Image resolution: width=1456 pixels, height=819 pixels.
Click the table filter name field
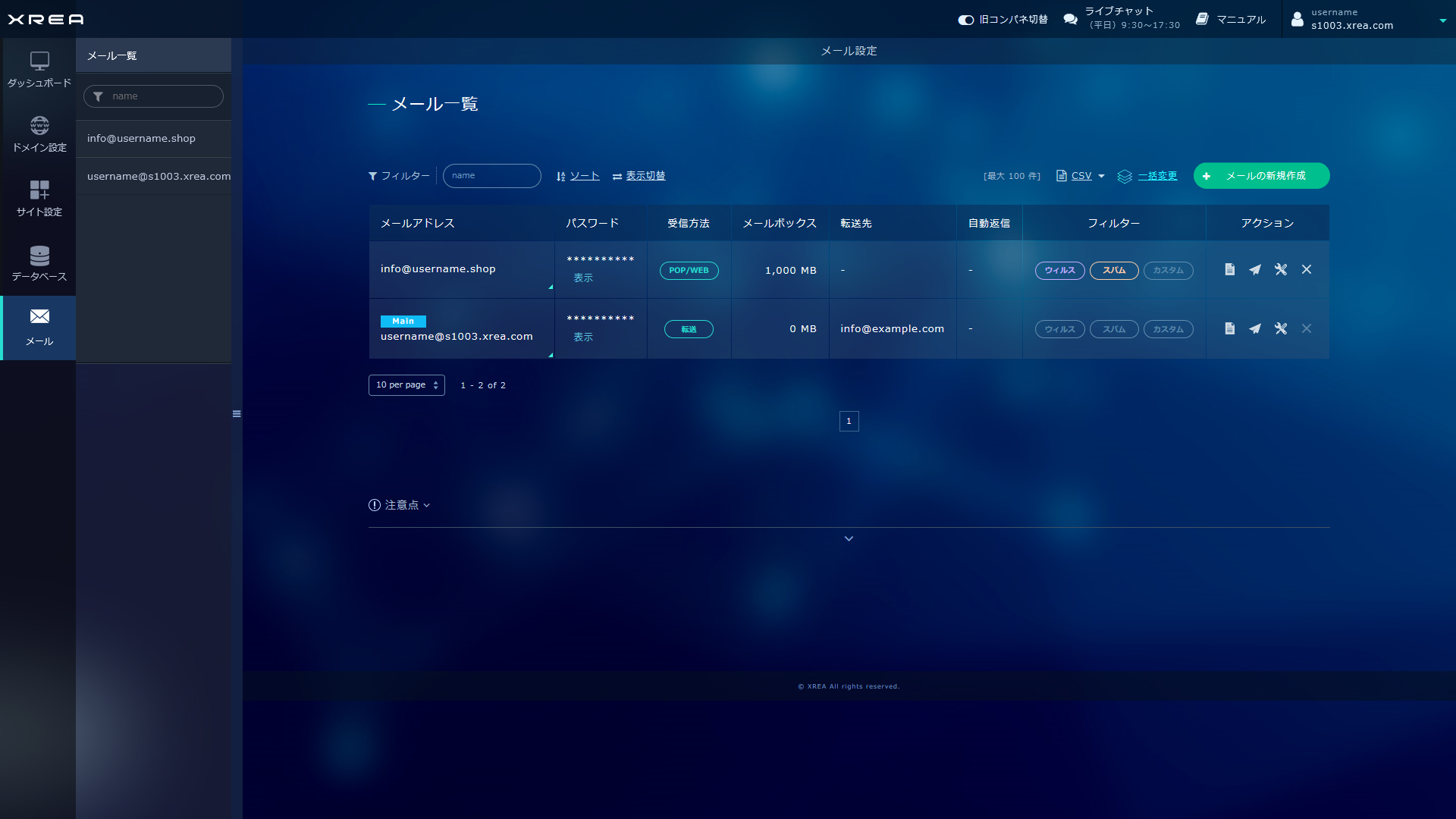pos(492,176)
